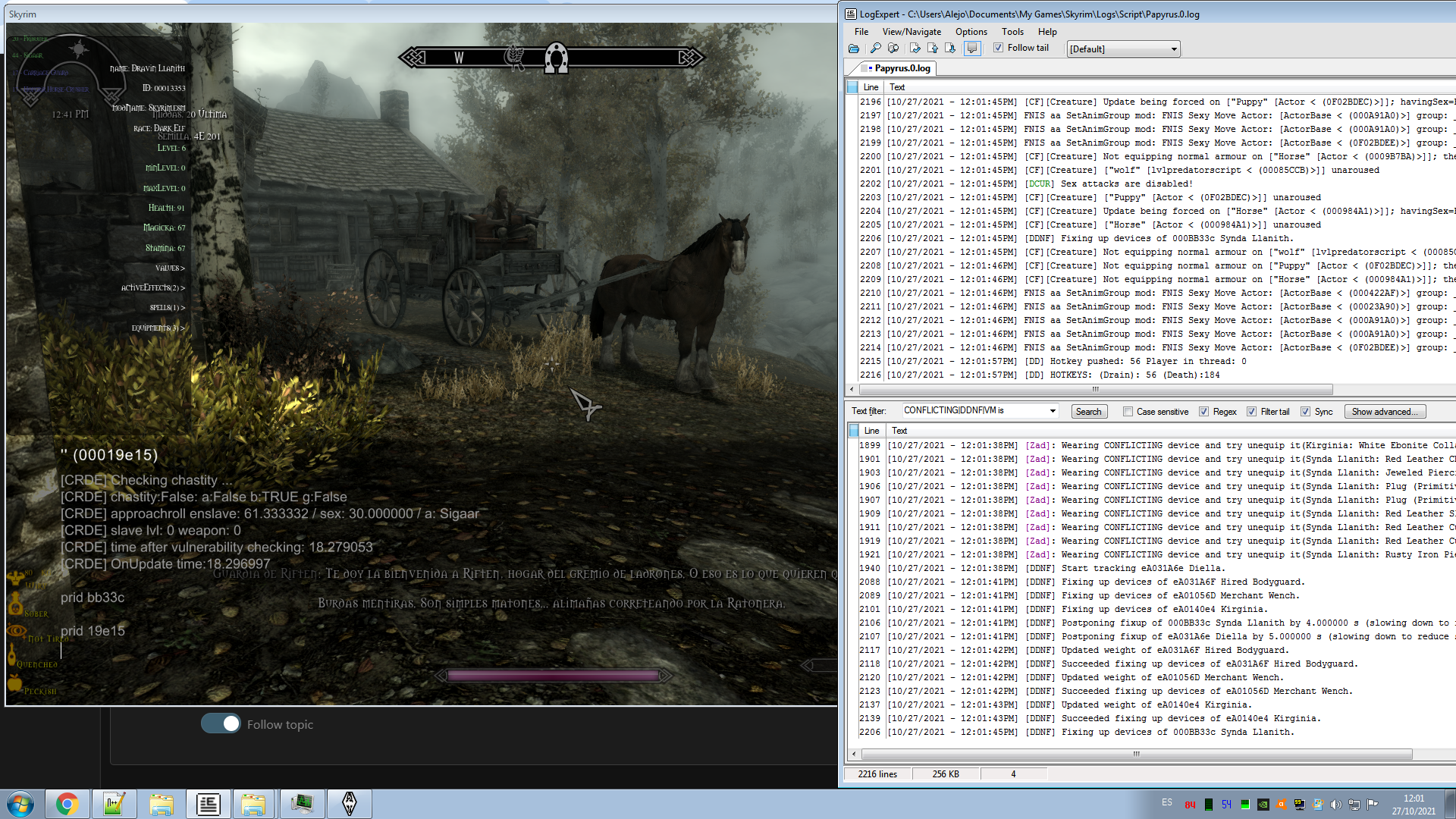Expand ACTIVEEFFECTS(2) in Skyrim actor panel

152,287
